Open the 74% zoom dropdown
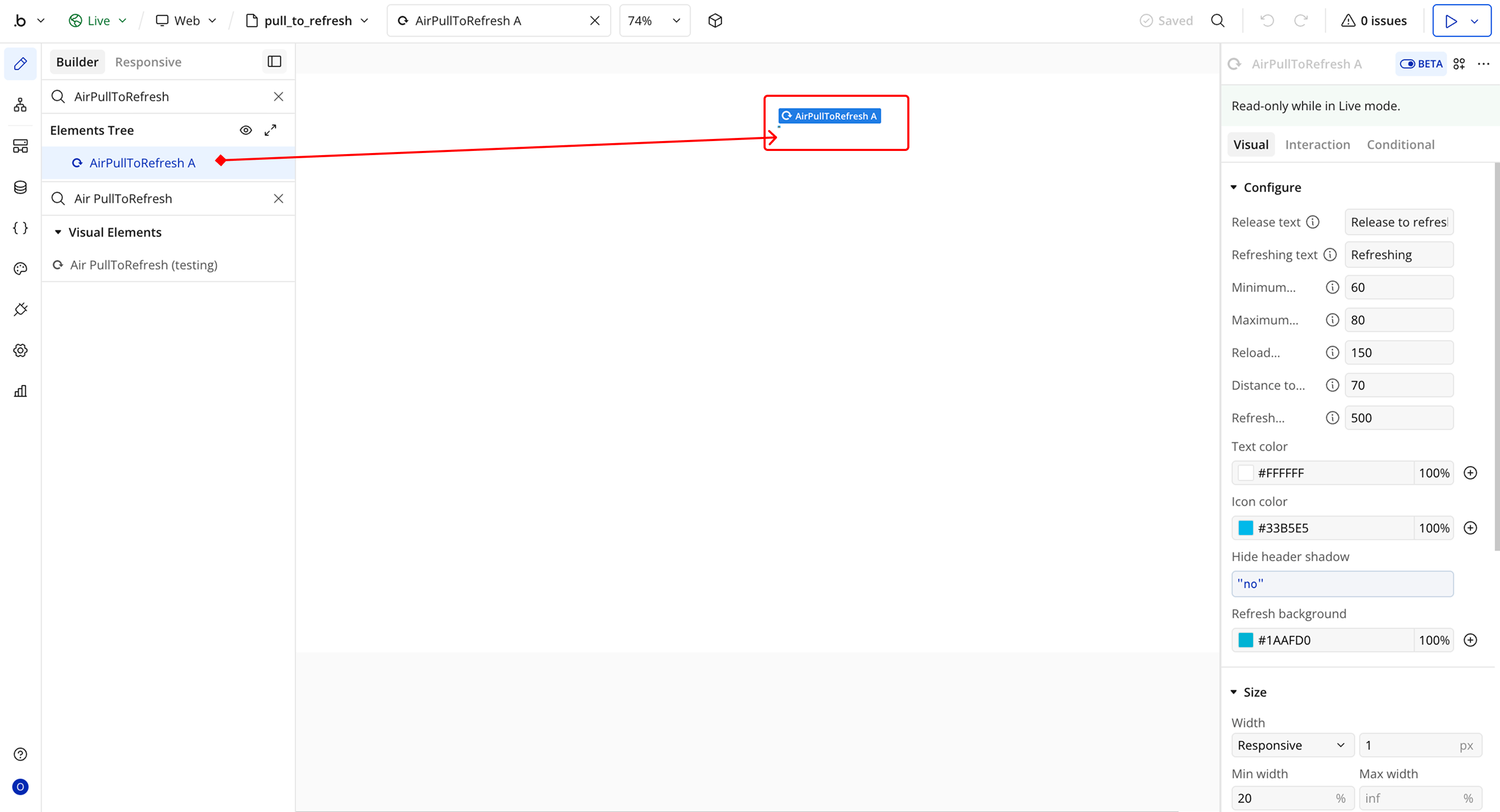Screen dimensions: 1500x812 pos(655,21)
